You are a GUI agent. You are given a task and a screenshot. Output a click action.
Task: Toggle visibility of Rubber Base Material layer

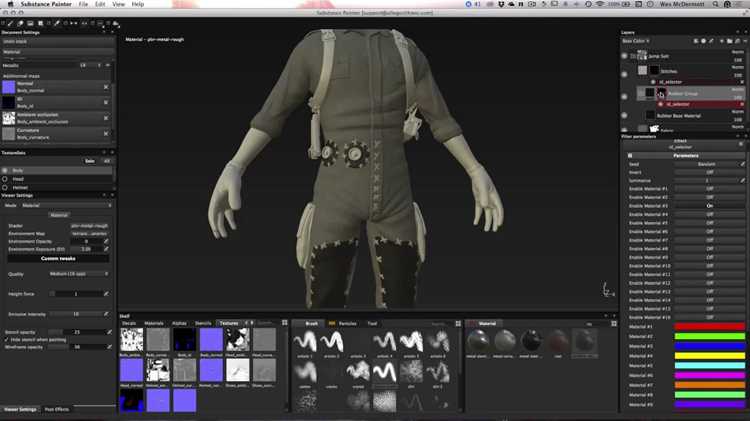pyautogui.click(x=624, y=115)
